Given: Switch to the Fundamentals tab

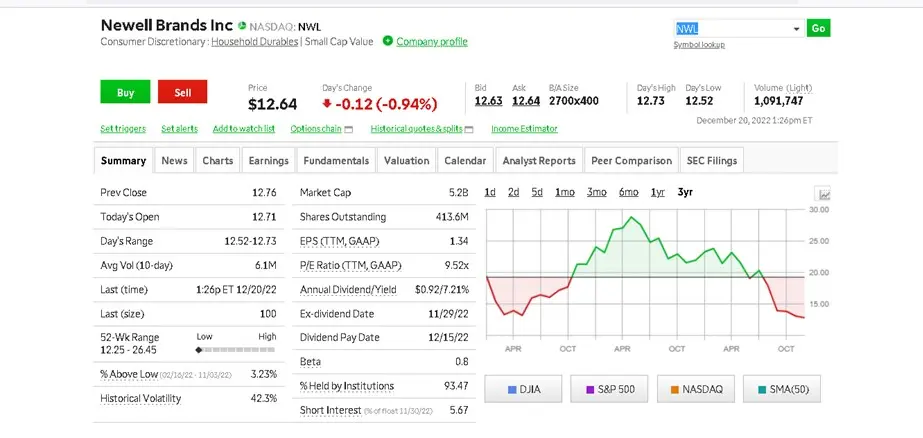Looking at the screenshot, I should tap(336, 161).
